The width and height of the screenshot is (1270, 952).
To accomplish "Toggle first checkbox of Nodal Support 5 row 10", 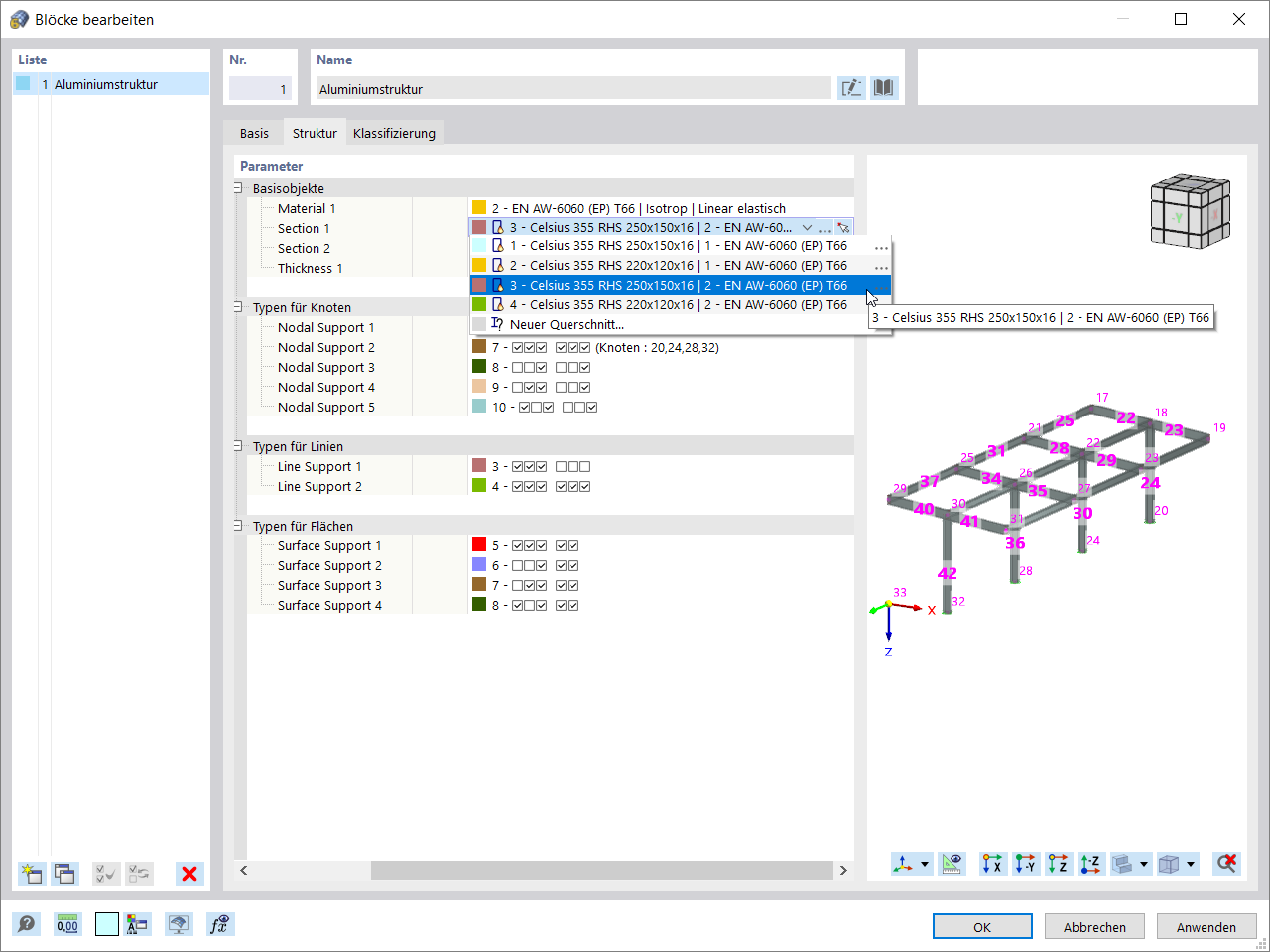I will (525, 408).
